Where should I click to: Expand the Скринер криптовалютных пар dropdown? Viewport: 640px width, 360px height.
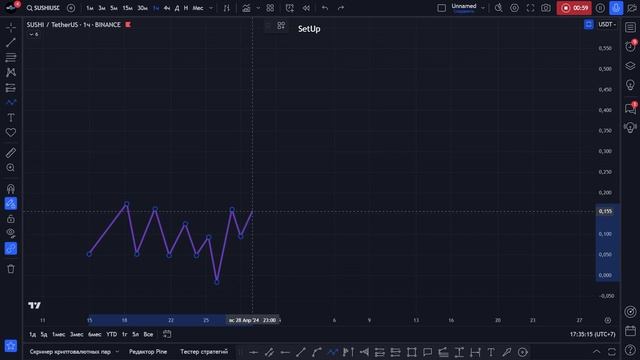coord(117,351)
